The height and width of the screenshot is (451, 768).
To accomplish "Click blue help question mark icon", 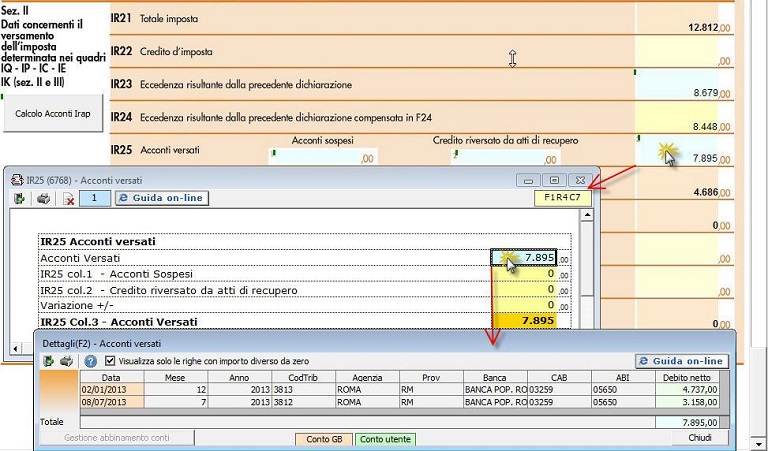I will [x=90, y=361].
